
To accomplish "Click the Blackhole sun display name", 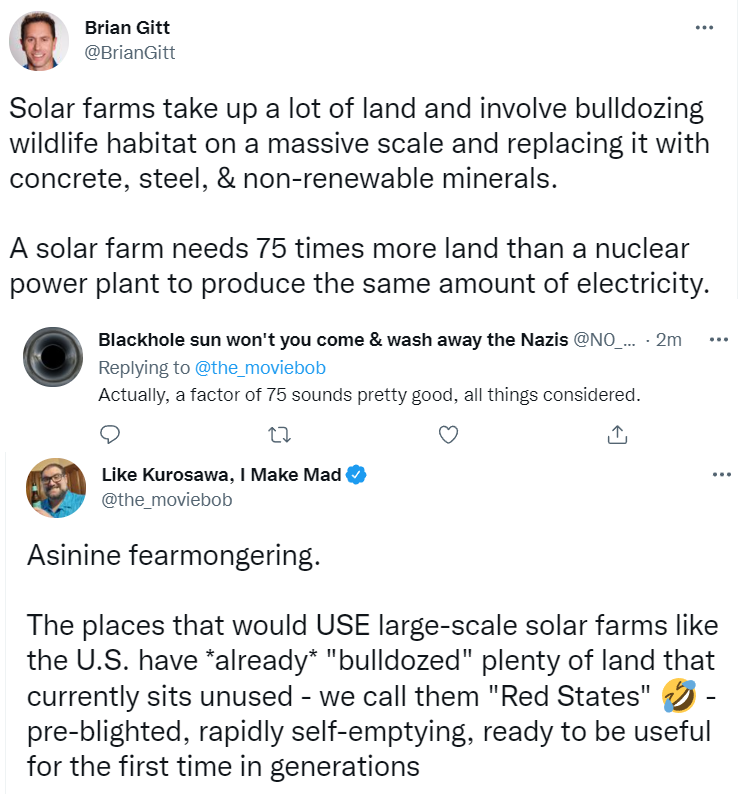I will click(x=333, y=340).
